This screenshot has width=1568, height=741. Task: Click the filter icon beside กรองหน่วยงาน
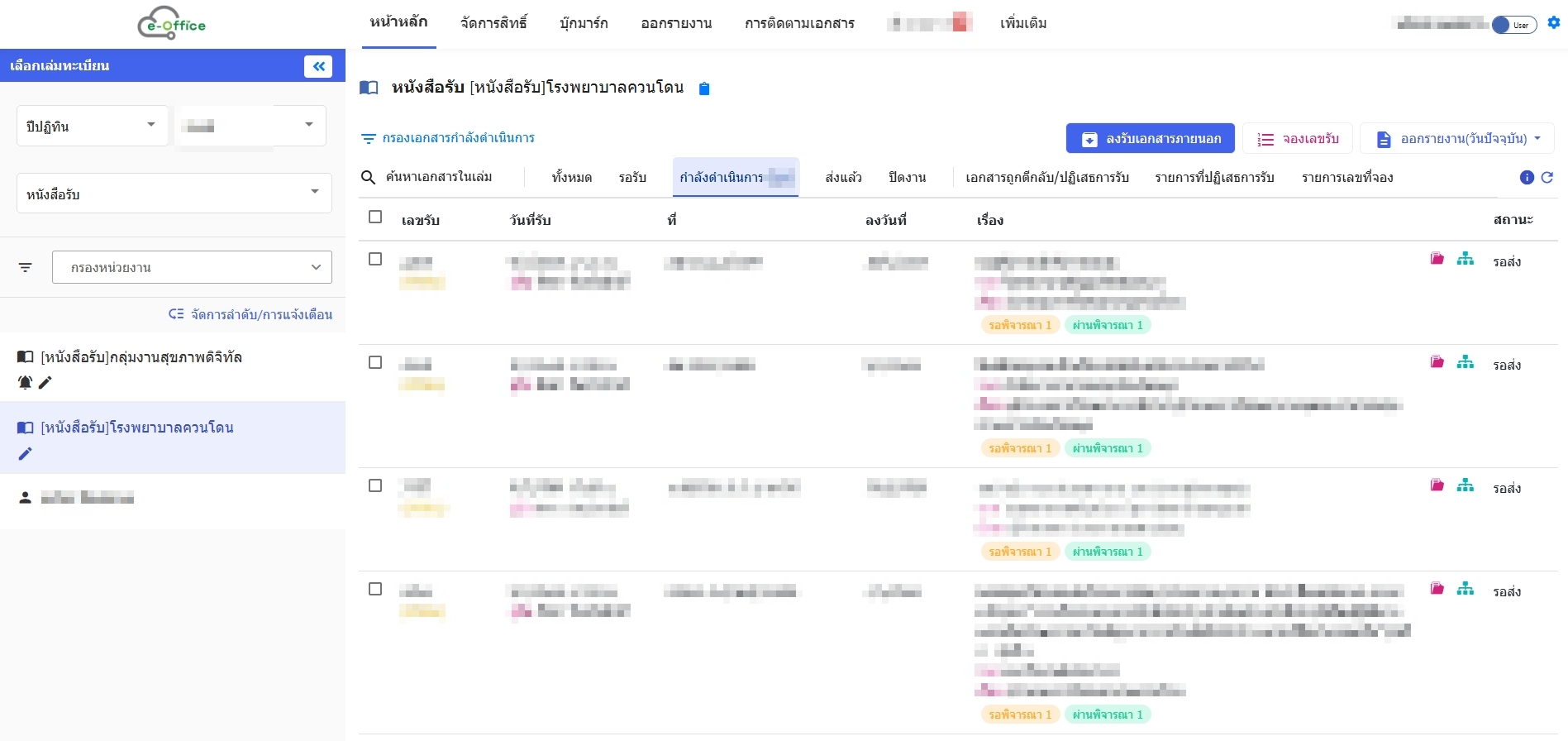[26, 267]
